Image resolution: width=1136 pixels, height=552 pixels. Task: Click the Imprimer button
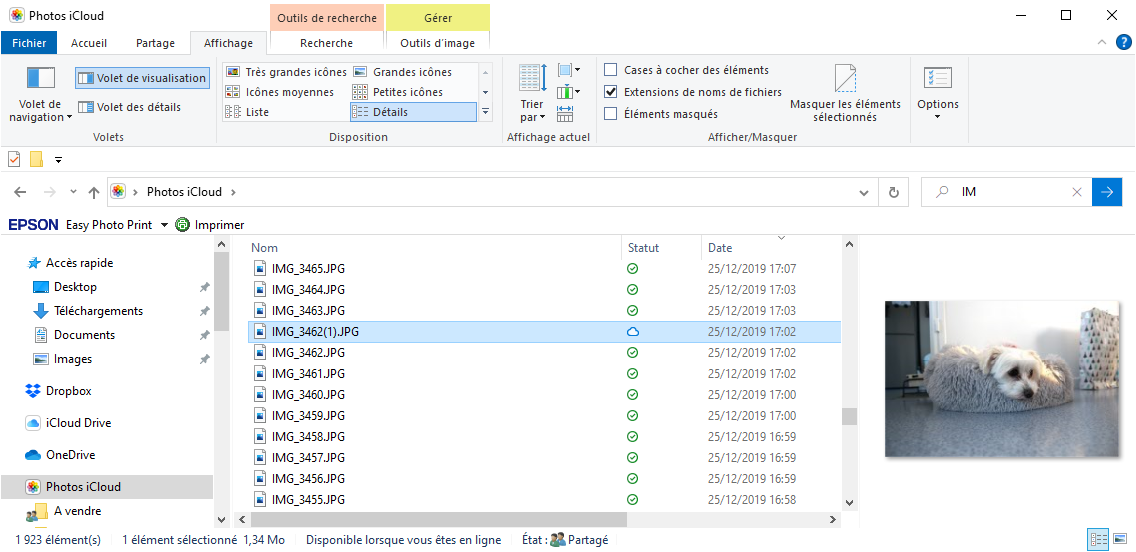(x=210, y=225)
